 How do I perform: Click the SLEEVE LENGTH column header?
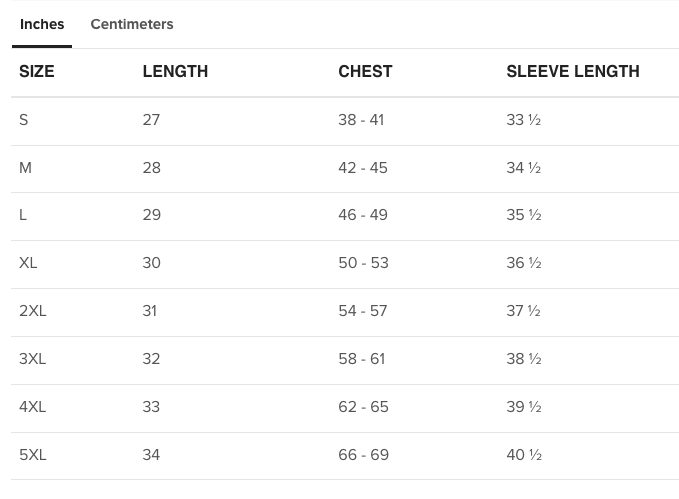573,71
